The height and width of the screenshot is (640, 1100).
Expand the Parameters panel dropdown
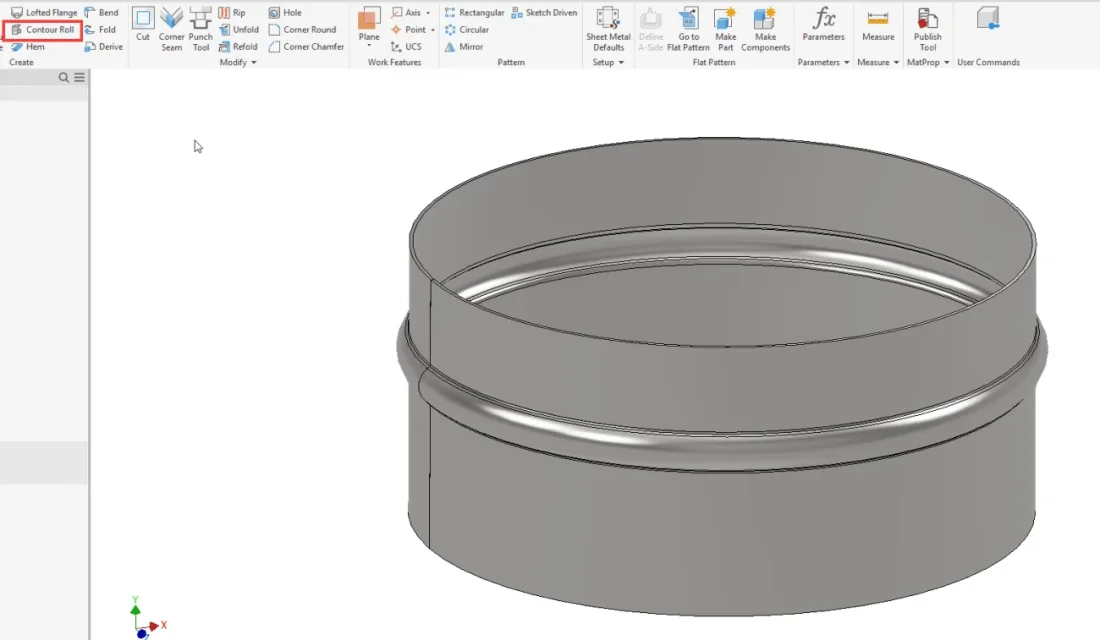pyautogui.click(x=847, y=62)
